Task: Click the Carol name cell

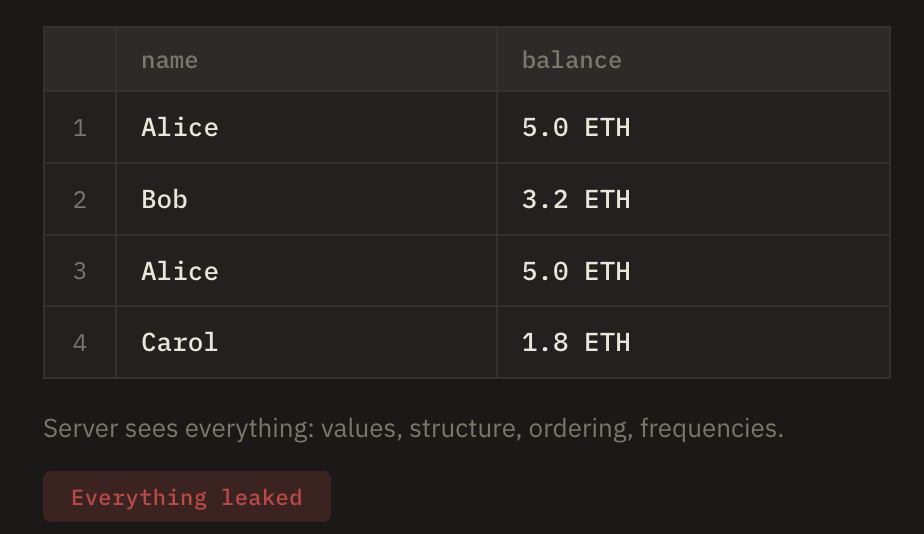Action: (x=180, y=342)
